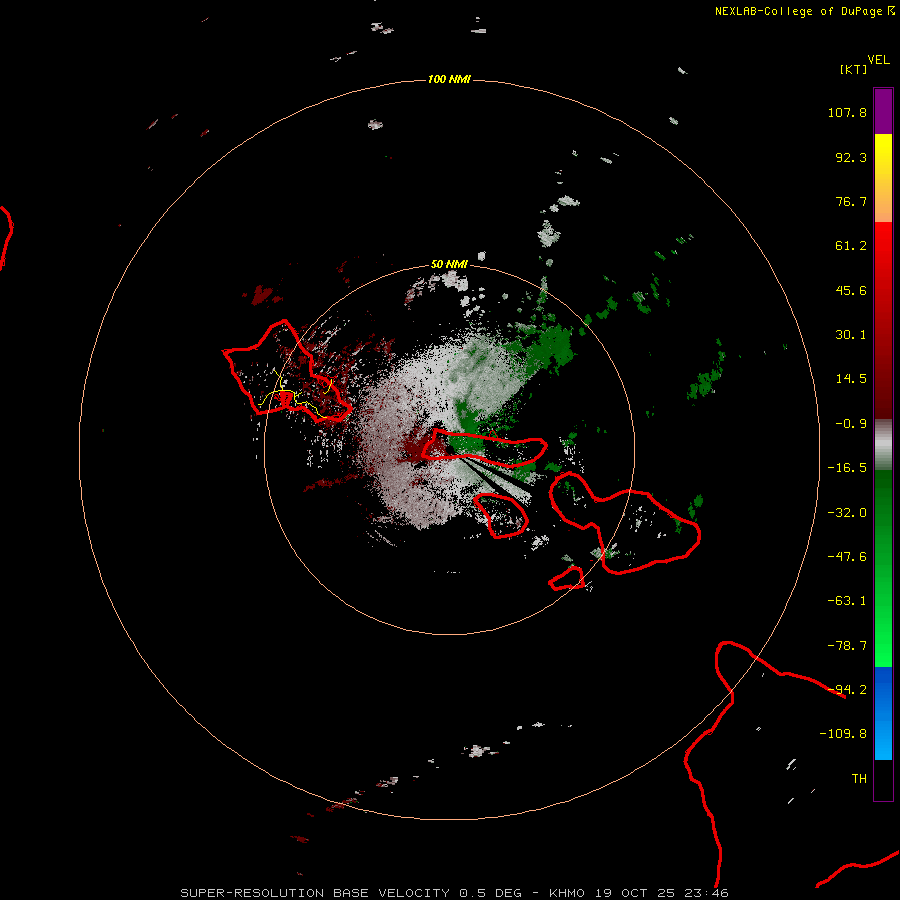900x900 pixels.
Task: Click the -94.2 velocity scale value
Action: 847,690
